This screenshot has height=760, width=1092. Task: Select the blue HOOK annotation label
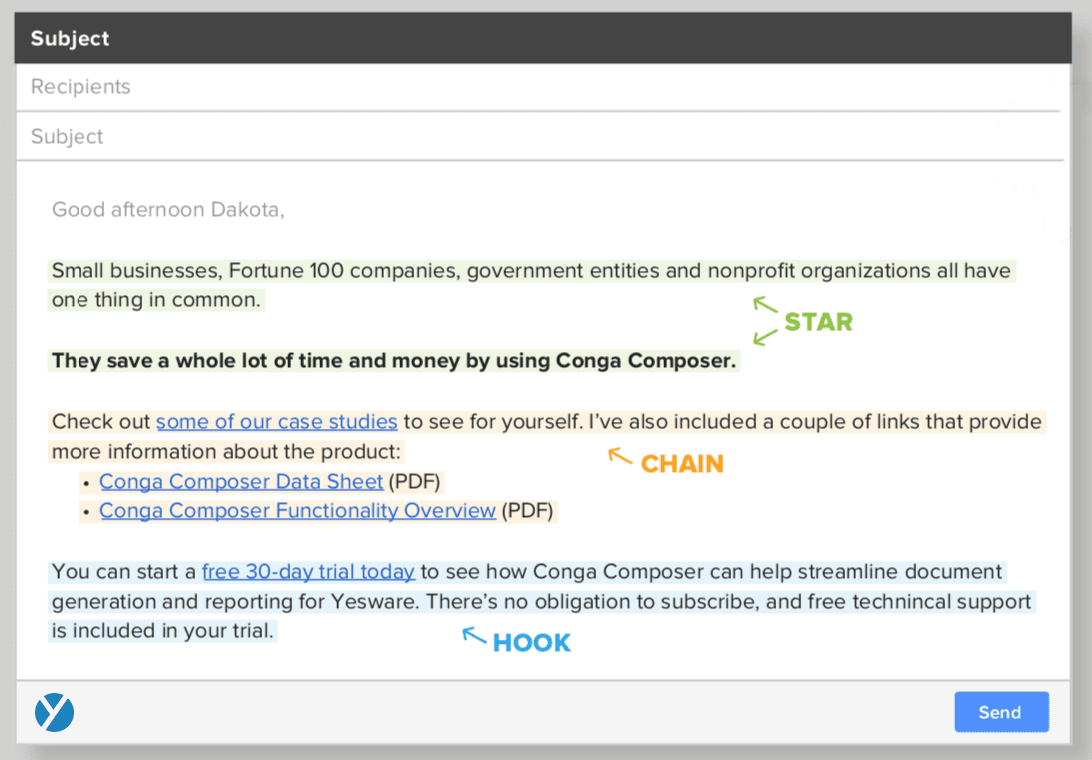pyautogui.click(x=531, y=643)
